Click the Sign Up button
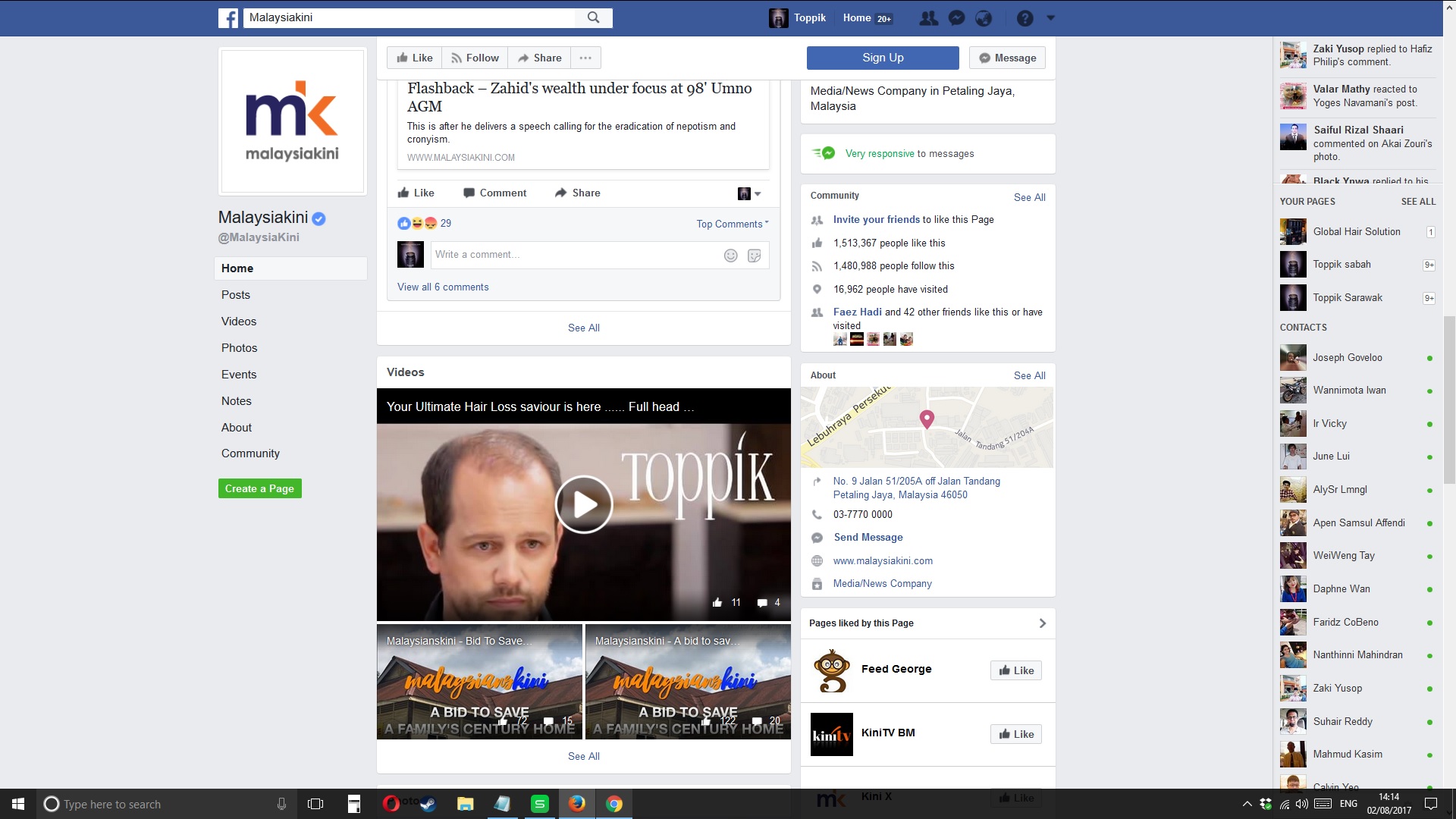The width and height of the screenshot is (1456, 819). [x=883, y=58]
